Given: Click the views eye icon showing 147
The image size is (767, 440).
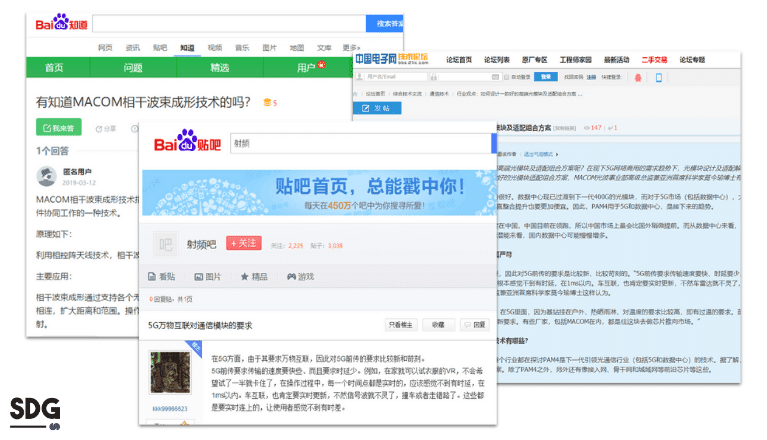Looking at the screenshot, I should click(x=587, y=128).
